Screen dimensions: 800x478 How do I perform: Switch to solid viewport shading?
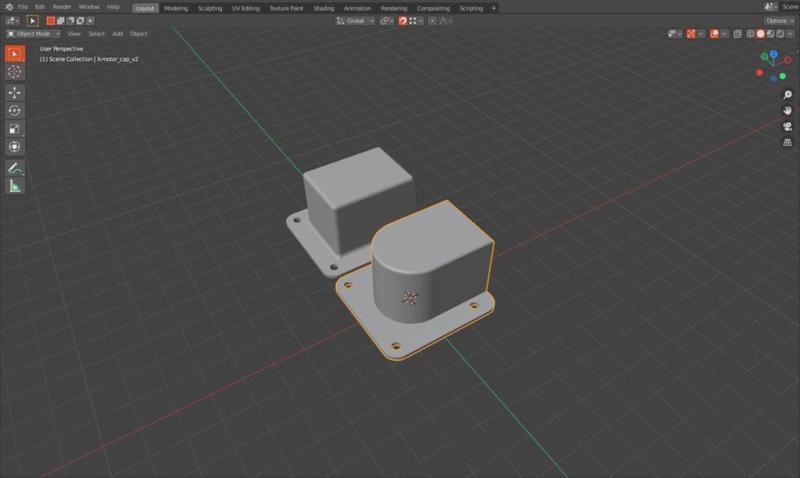click(x=760, y=34)
